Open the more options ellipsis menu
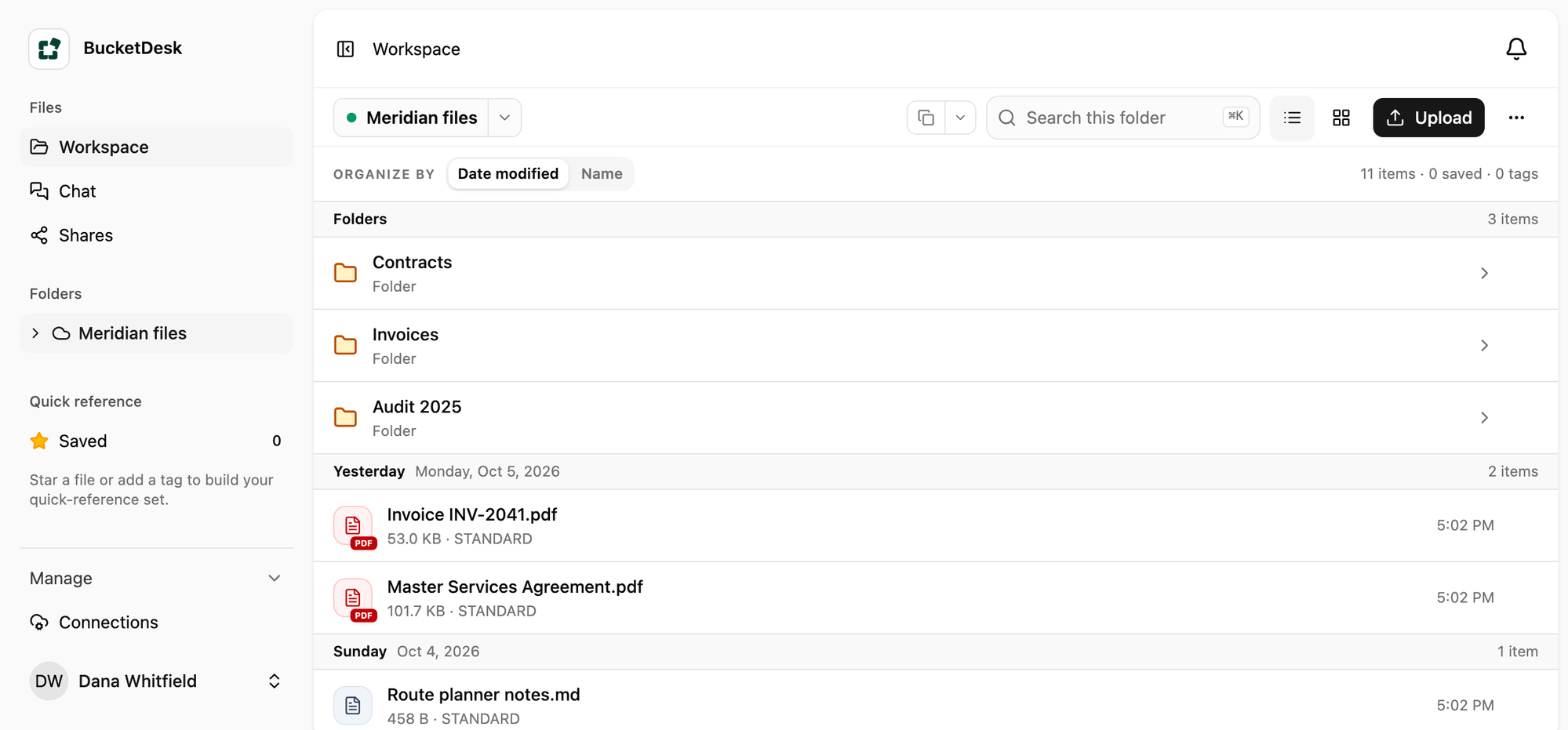This screenshot has width=1568, height=730. click(1516, 118)
